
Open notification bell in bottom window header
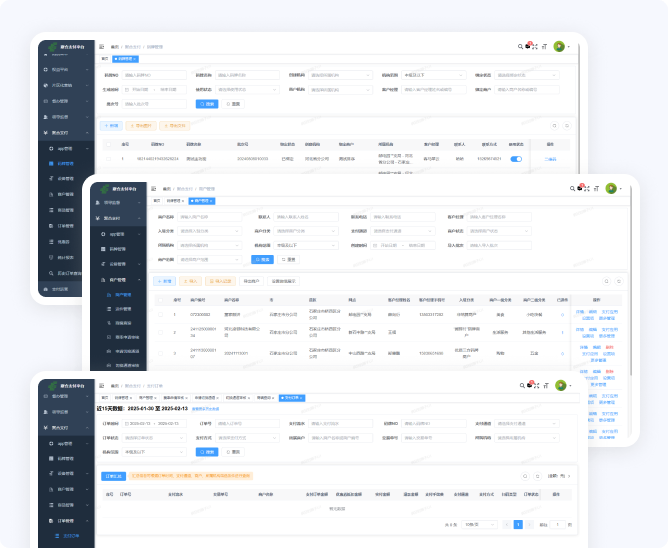[x=530, y=385]
